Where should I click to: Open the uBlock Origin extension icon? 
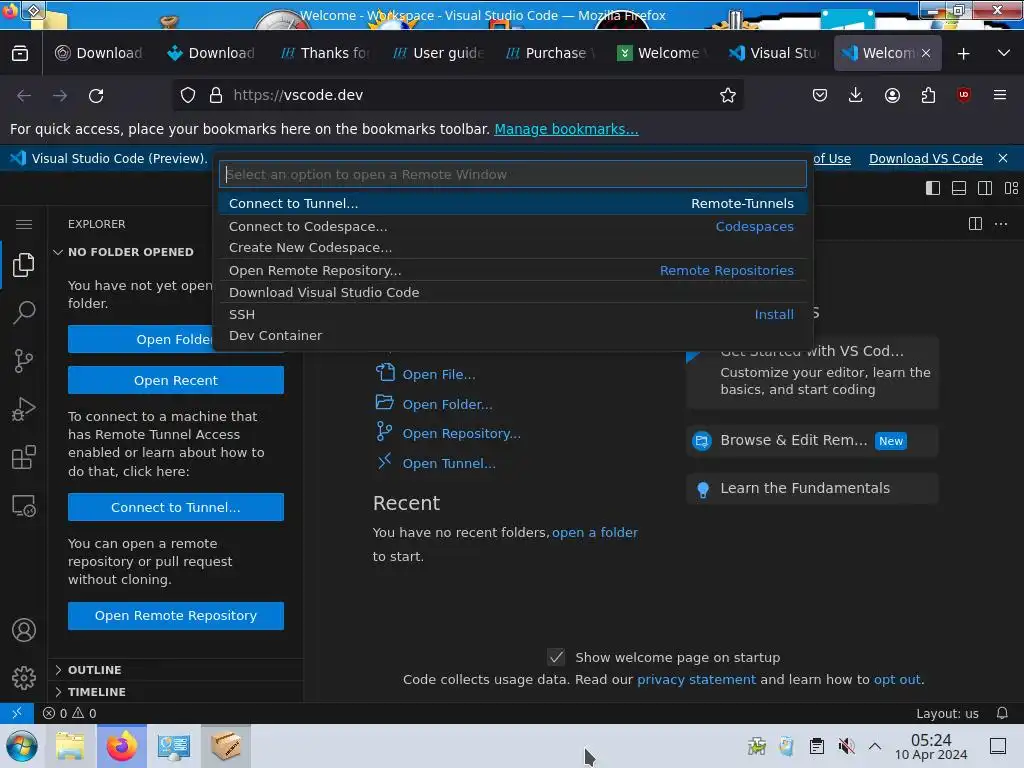(x=963, y=95)
